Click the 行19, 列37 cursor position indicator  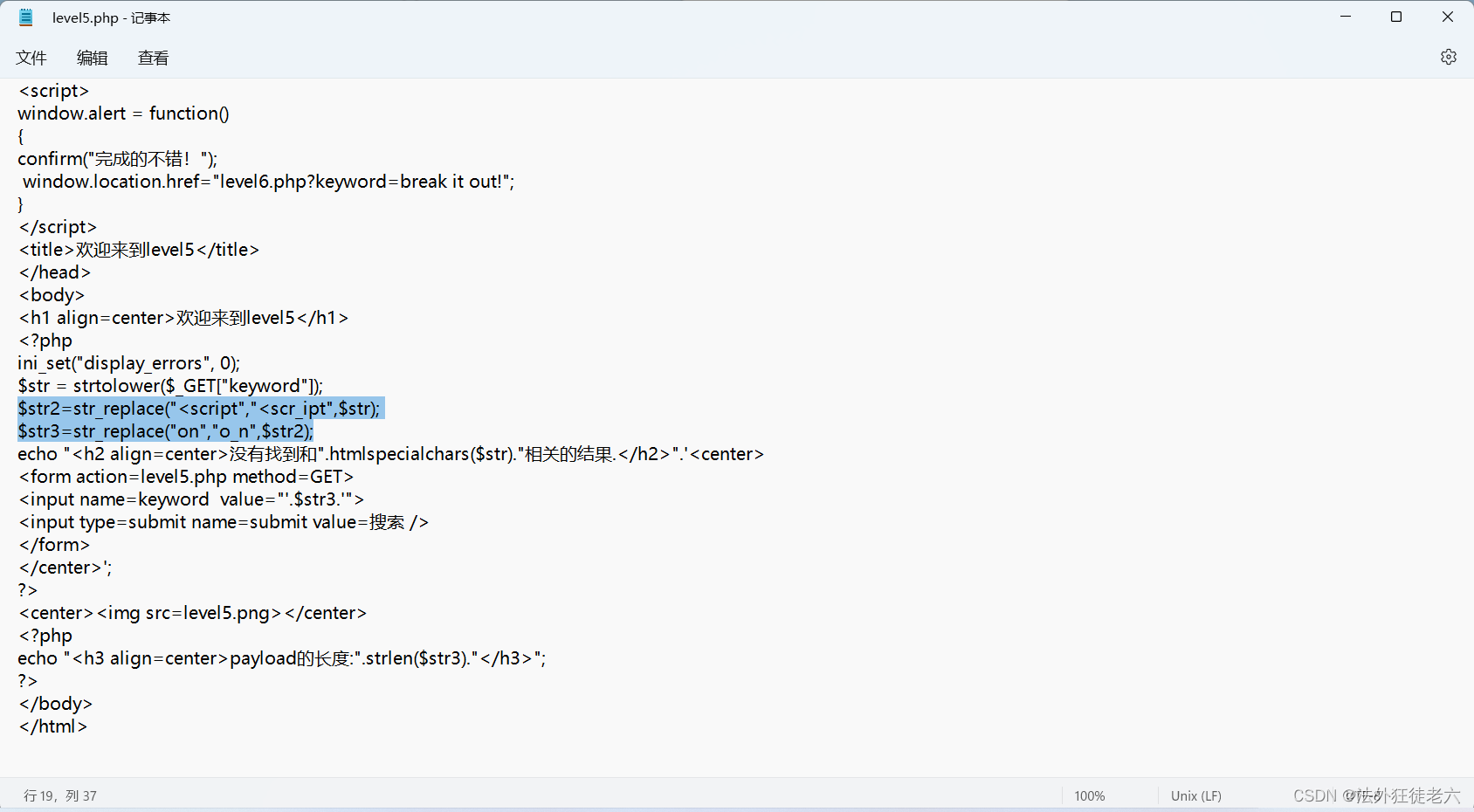[59, 795]
